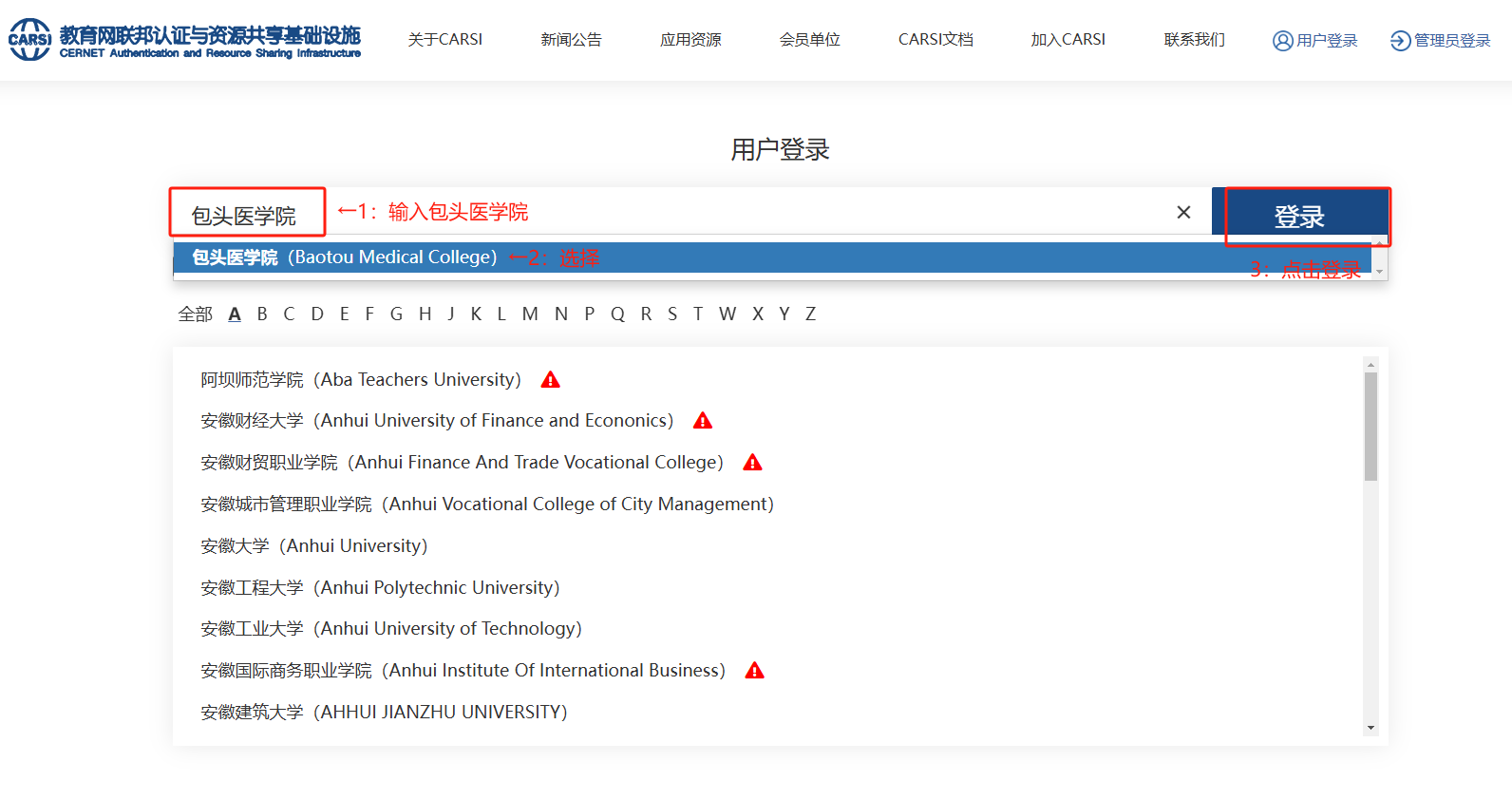Open 应用资源 menu
1512x800 pixels.
point(691,40)
